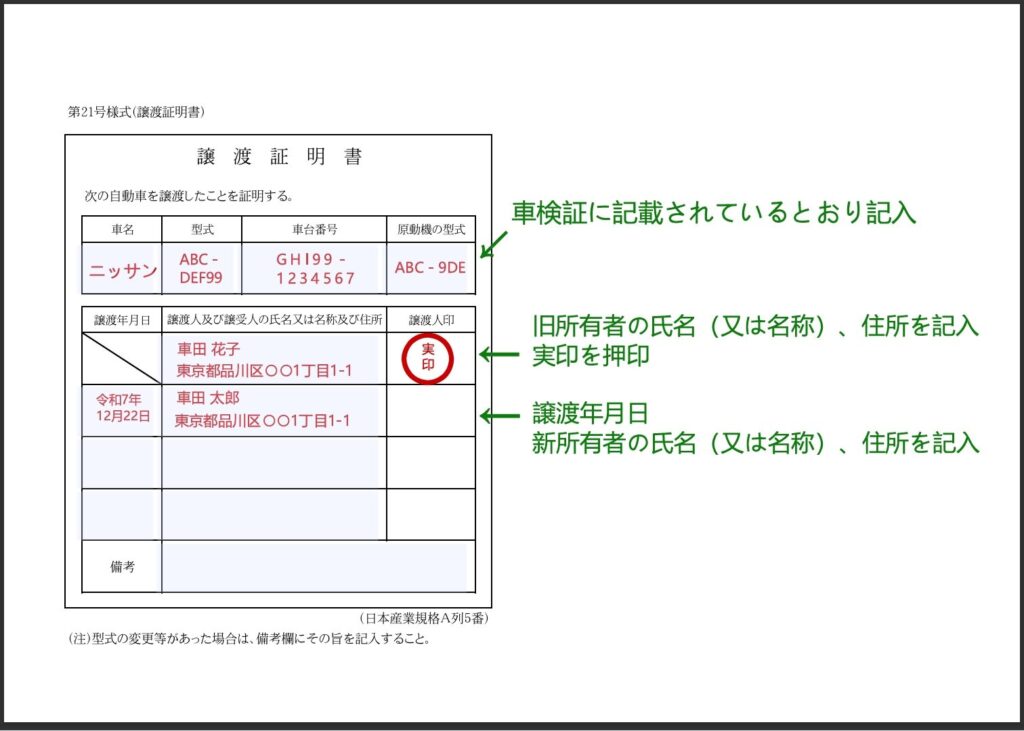
Task: Click the diagonally slashed date cell
Action: point(121,359)
